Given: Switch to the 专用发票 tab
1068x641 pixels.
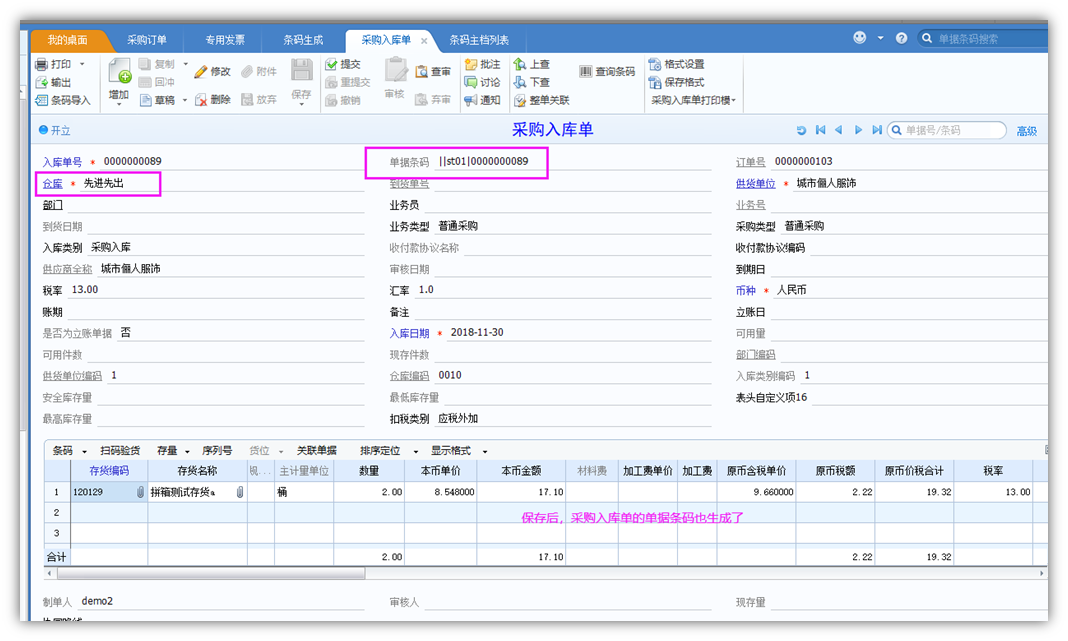Looking at the screenshot, I should (225, 40).
